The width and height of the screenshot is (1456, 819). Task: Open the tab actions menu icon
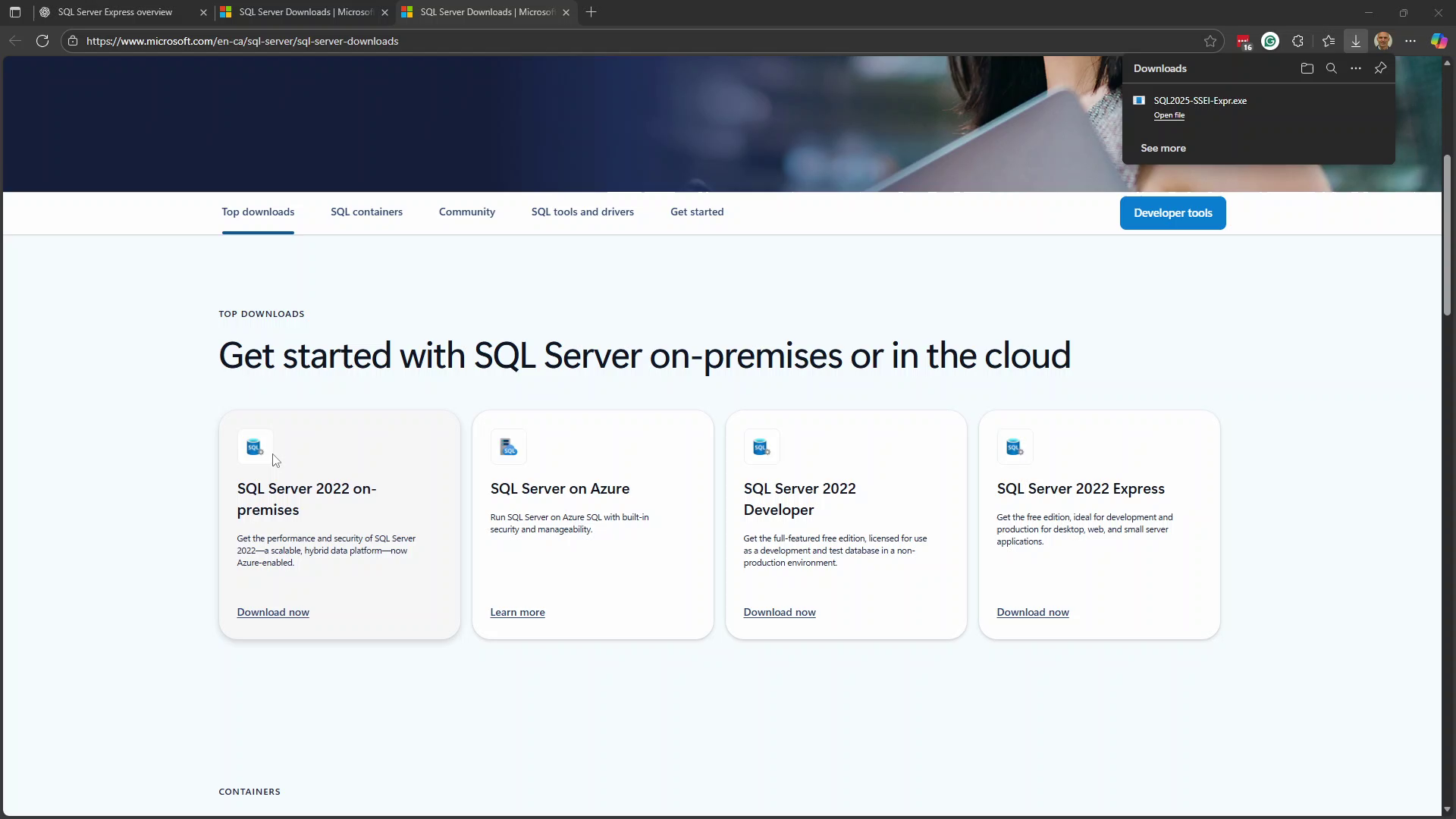tap(15, 12)
